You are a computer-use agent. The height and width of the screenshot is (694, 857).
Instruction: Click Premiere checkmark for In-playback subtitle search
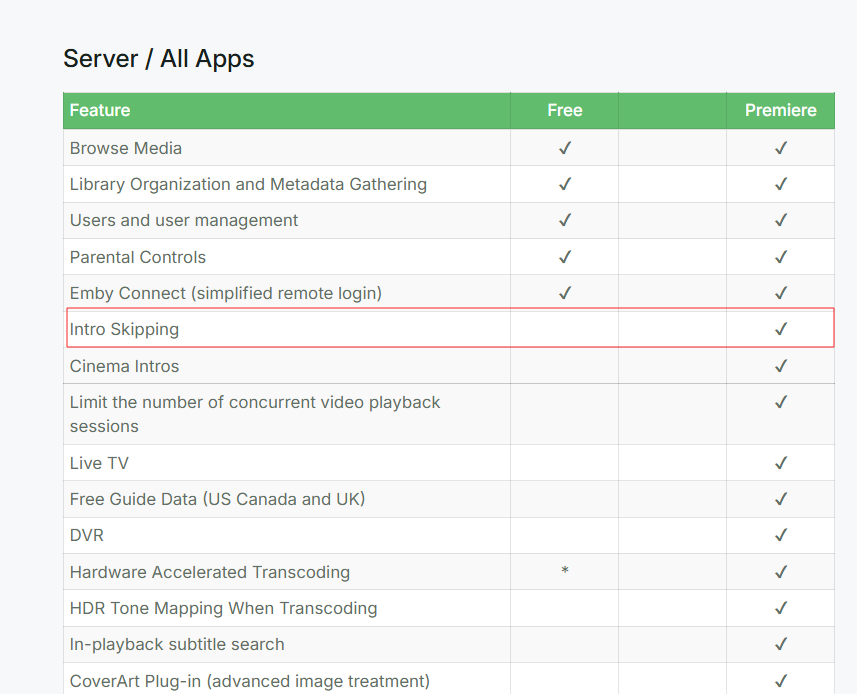(780, 644)
